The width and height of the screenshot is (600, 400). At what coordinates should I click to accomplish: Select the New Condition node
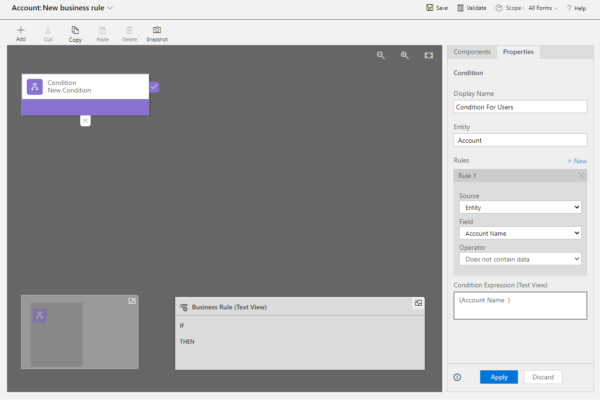coord(85,94)
